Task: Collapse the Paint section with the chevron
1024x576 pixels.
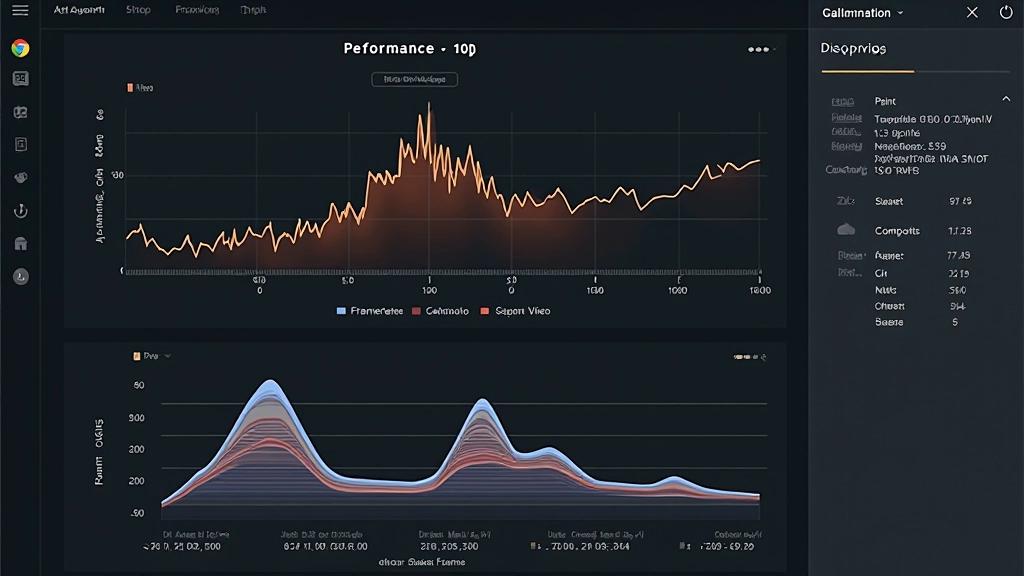Action: point(1006,99)
